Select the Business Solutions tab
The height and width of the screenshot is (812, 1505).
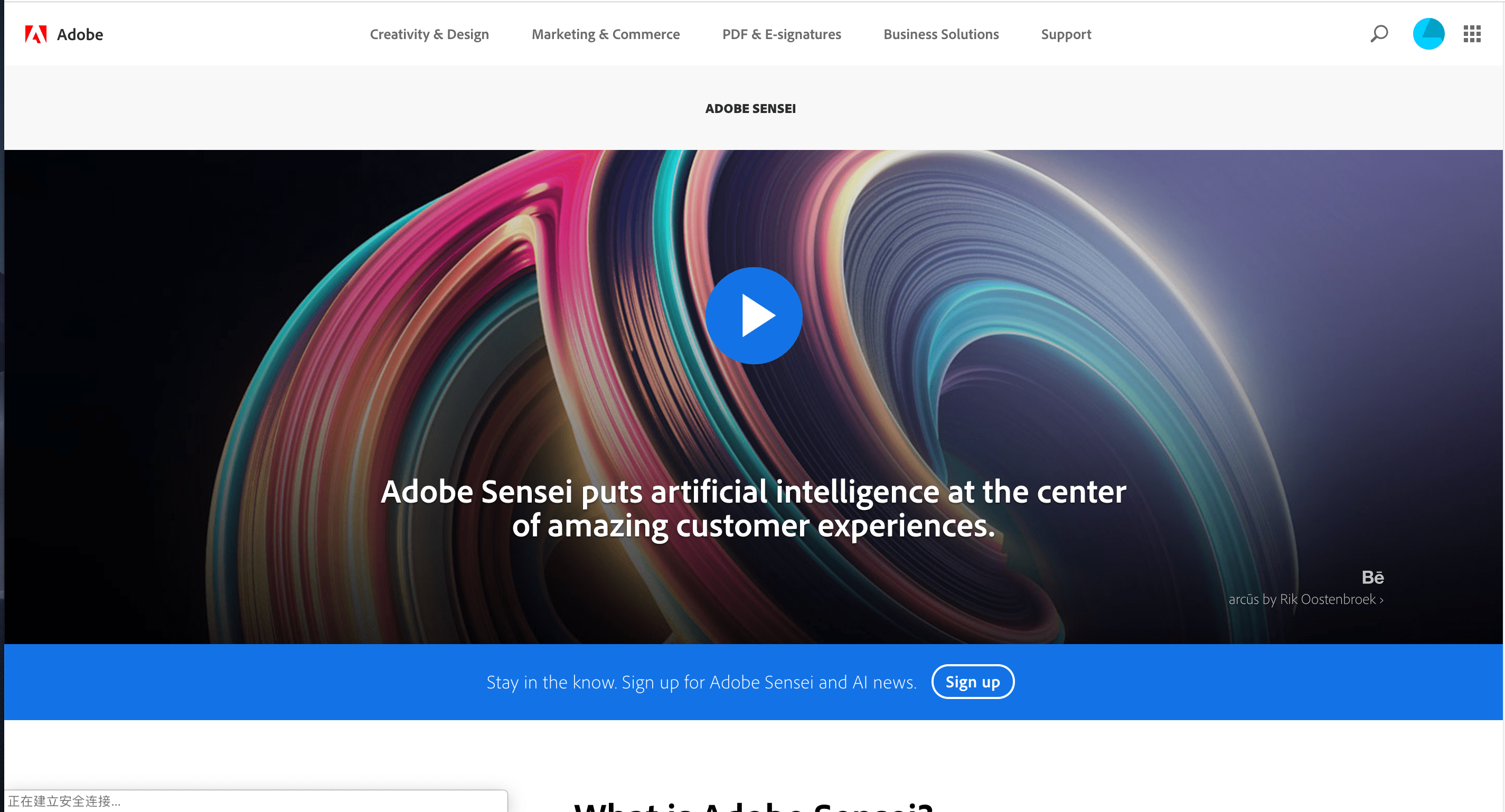(941, 33)
